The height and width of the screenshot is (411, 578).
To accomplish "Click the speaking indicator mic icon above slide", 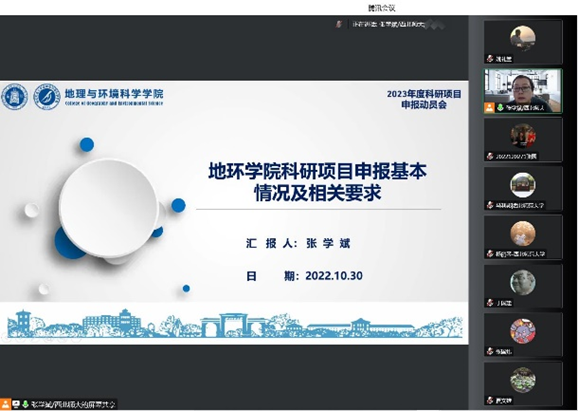I will [x=339, y=24].
